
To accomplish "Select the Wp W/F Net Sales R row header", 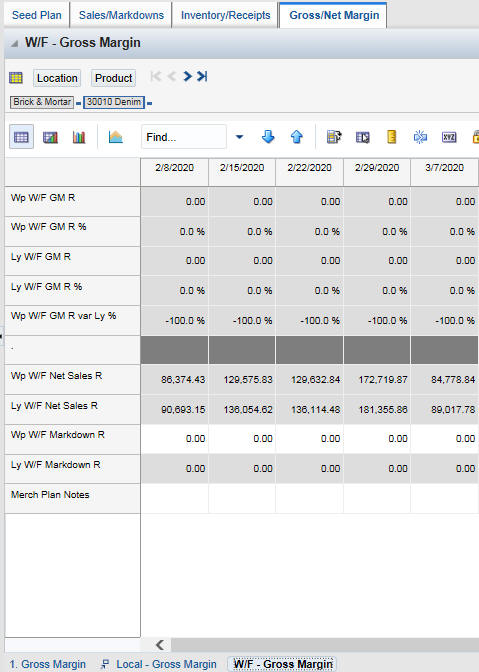I will (72, 380).
